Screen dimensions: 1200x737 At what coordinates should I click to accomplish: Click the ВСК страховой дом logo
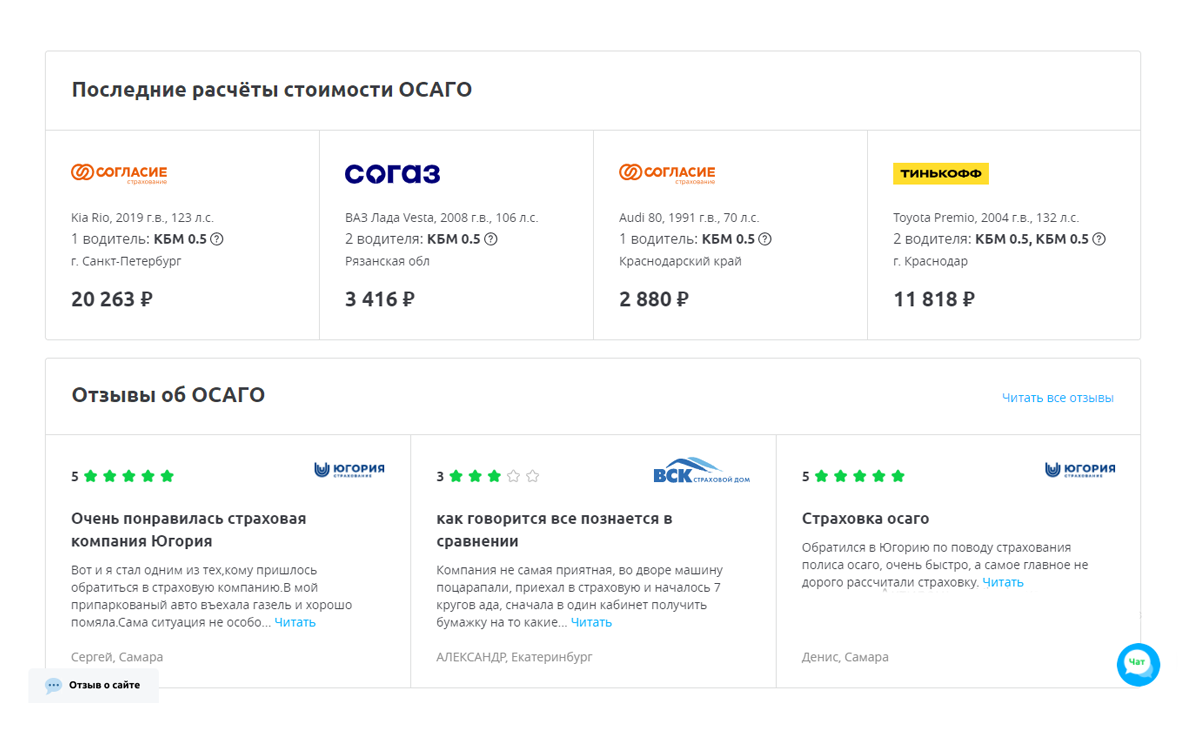701,471
